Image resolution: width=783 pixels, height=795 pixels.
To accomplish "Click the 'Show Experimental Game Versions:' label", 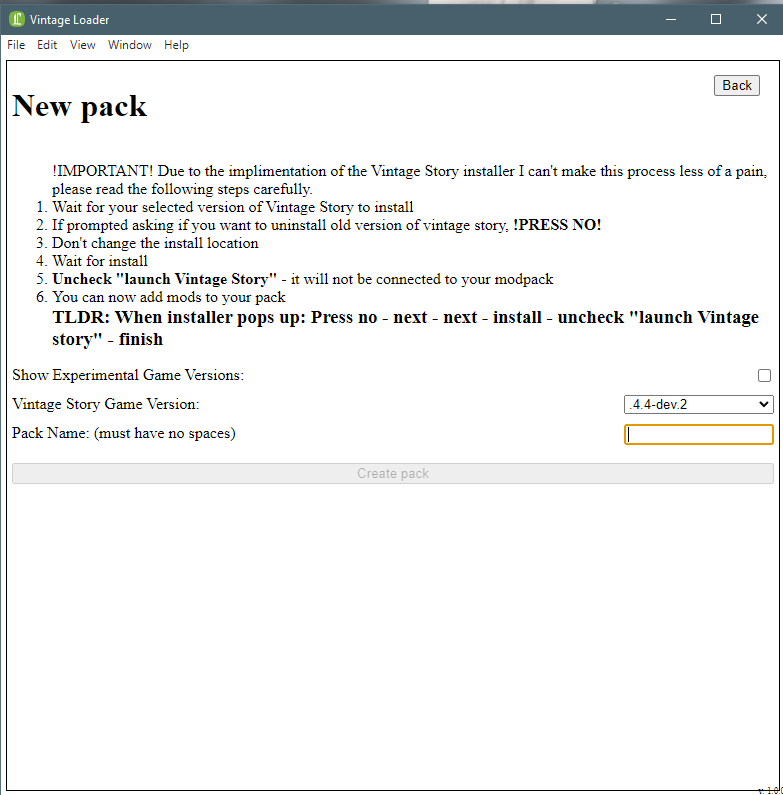I will 128,375.
